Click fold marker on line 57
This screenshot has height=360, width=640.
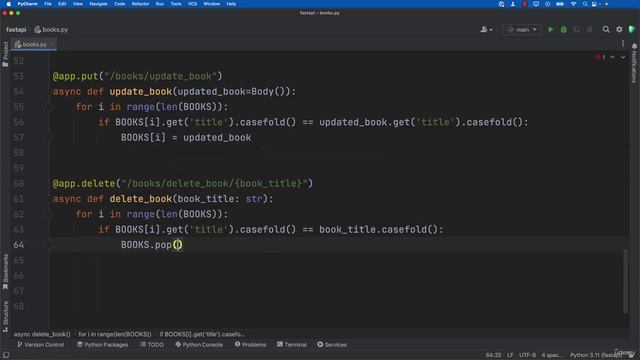tap(49, 138)
